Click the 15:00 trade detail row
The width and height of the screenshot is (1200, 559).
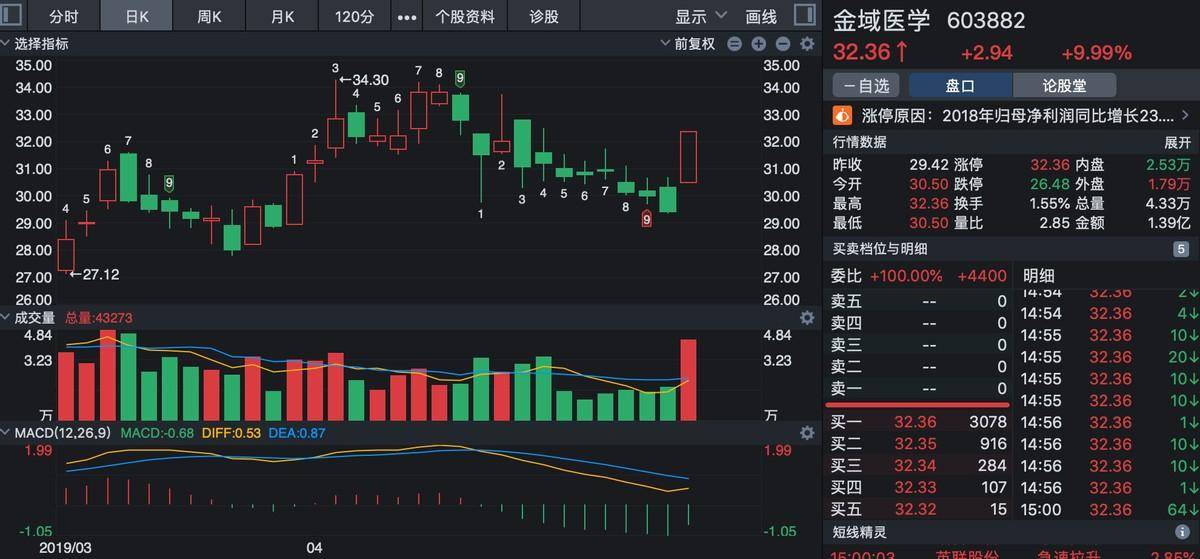click(x=1109, y=510)
